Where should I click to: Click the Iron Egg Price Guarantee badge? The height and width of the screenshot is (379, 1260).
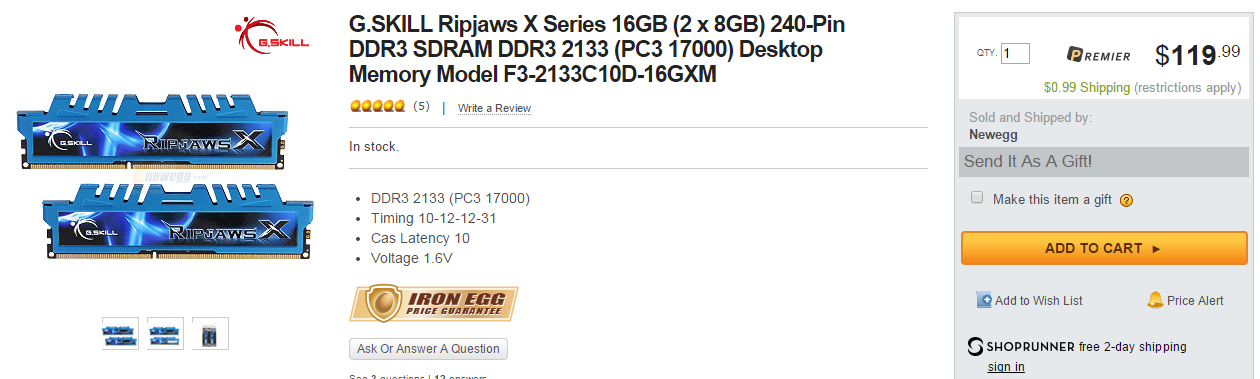click(434, 303)
